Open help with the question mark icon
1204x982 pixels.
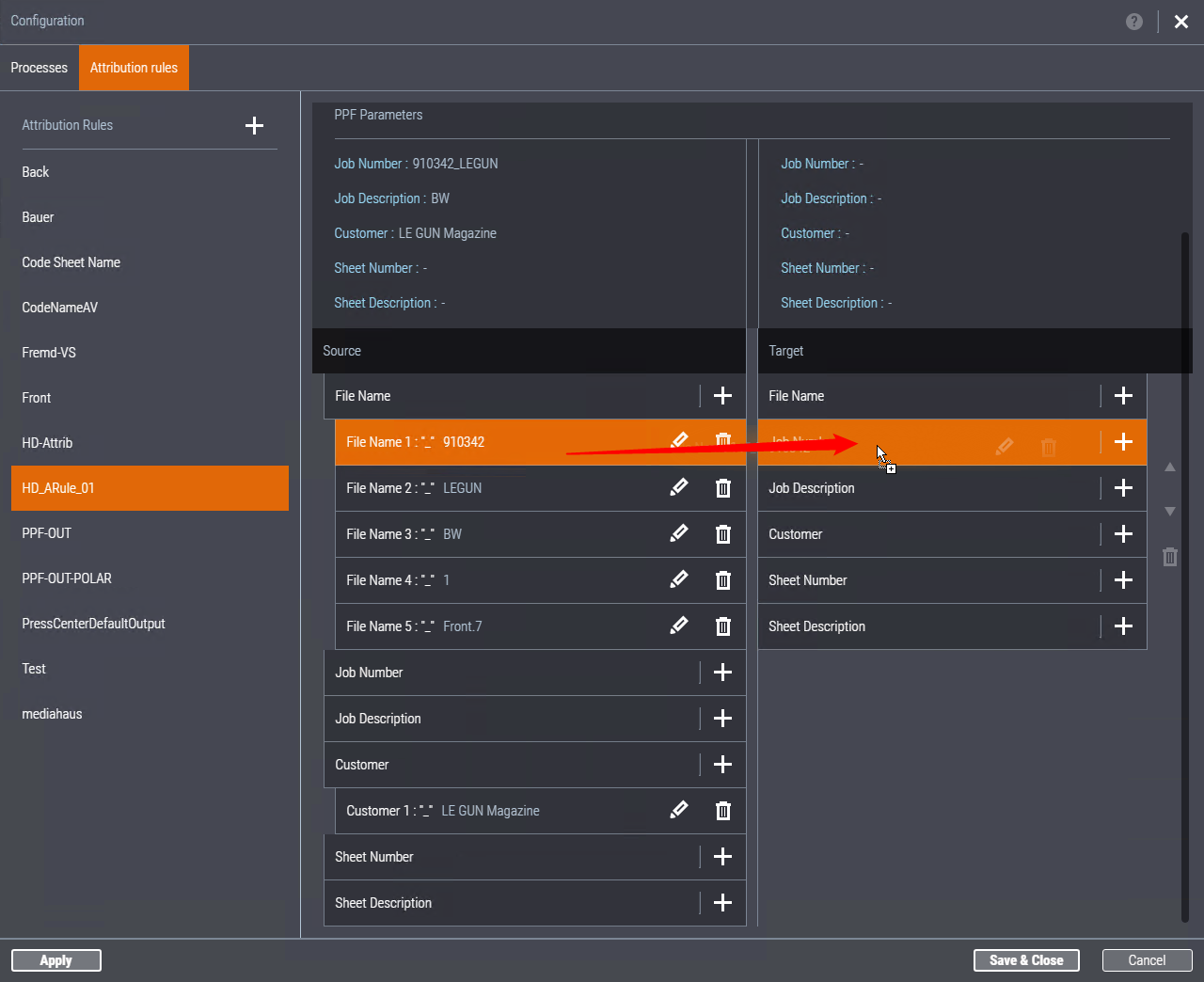1134,22
